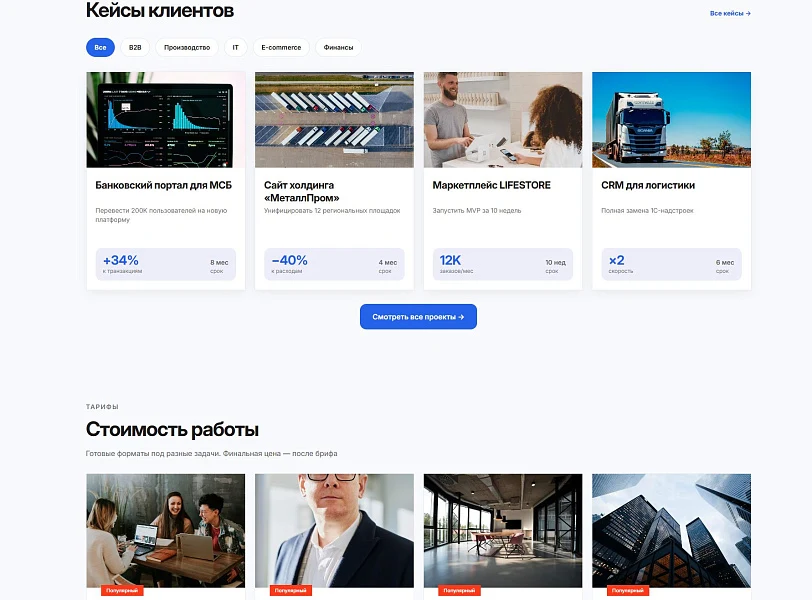Viewport: 812px width, 600px height.
Task: Click the "Стоимость работы" heading
Action: (172, 430)
